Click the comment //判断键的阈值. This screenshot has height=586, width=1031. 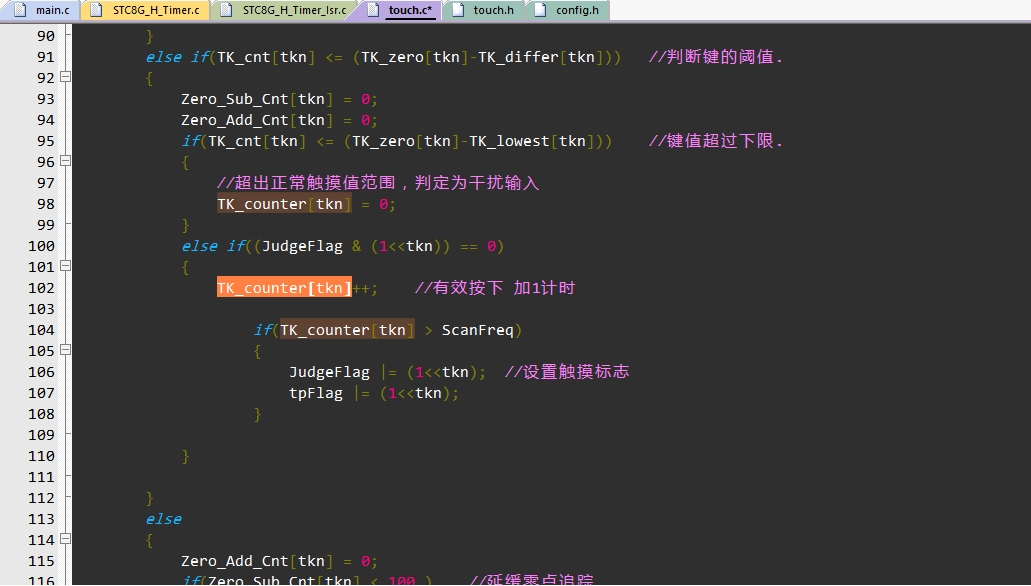point(715,57)
